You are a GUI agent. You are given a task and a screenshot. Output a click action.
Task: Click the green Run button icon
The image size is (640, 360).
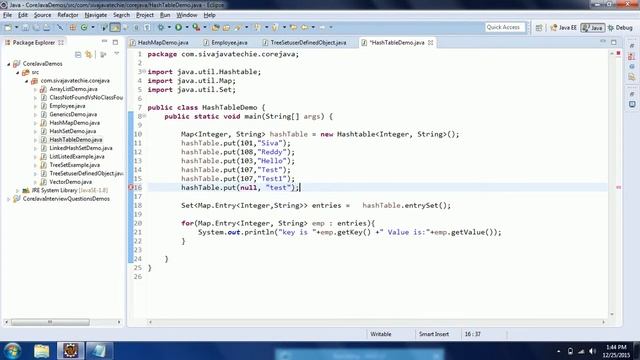point(178,27)
